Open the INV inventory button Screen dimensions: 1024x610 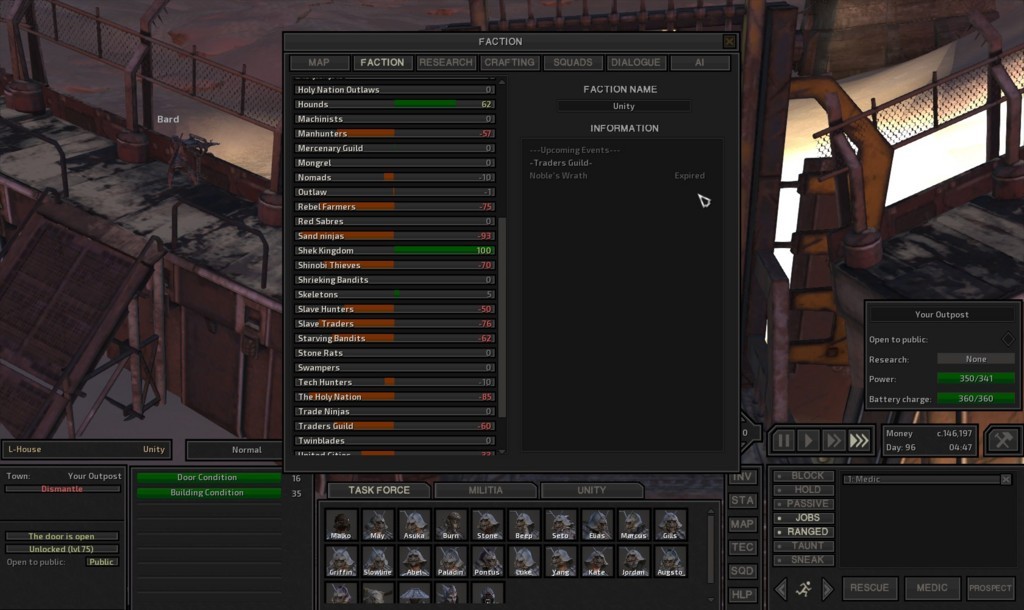point(742,477)
